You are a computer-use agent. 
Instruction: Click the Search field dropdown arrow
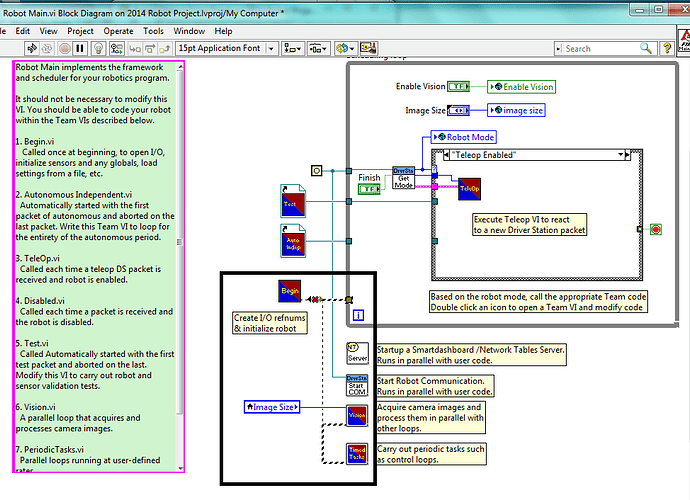click(x=558, y=49)
